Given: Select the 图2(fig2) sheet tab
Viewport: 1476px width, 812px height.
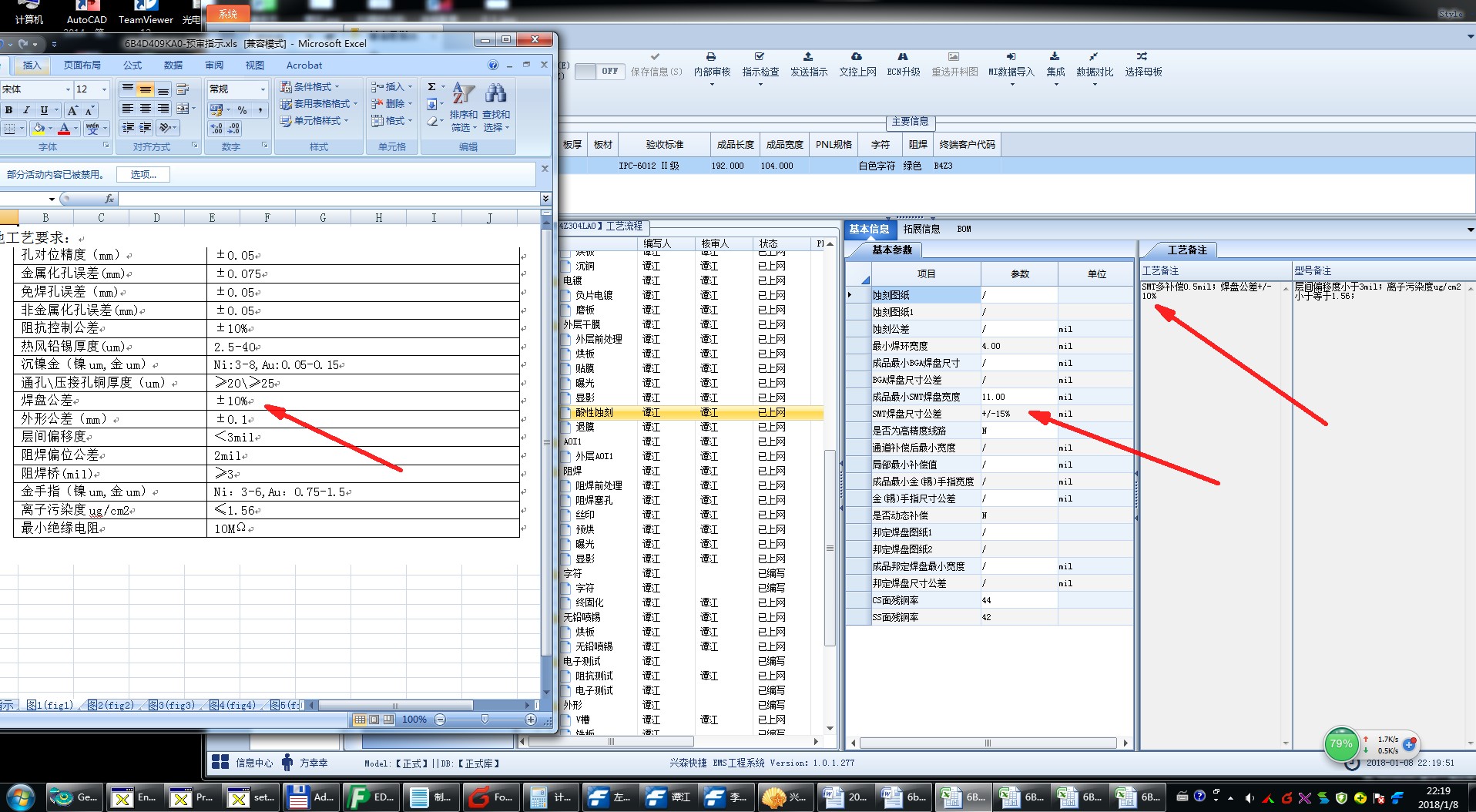Looking at the screenshot, I should click(x=111, y=705).
